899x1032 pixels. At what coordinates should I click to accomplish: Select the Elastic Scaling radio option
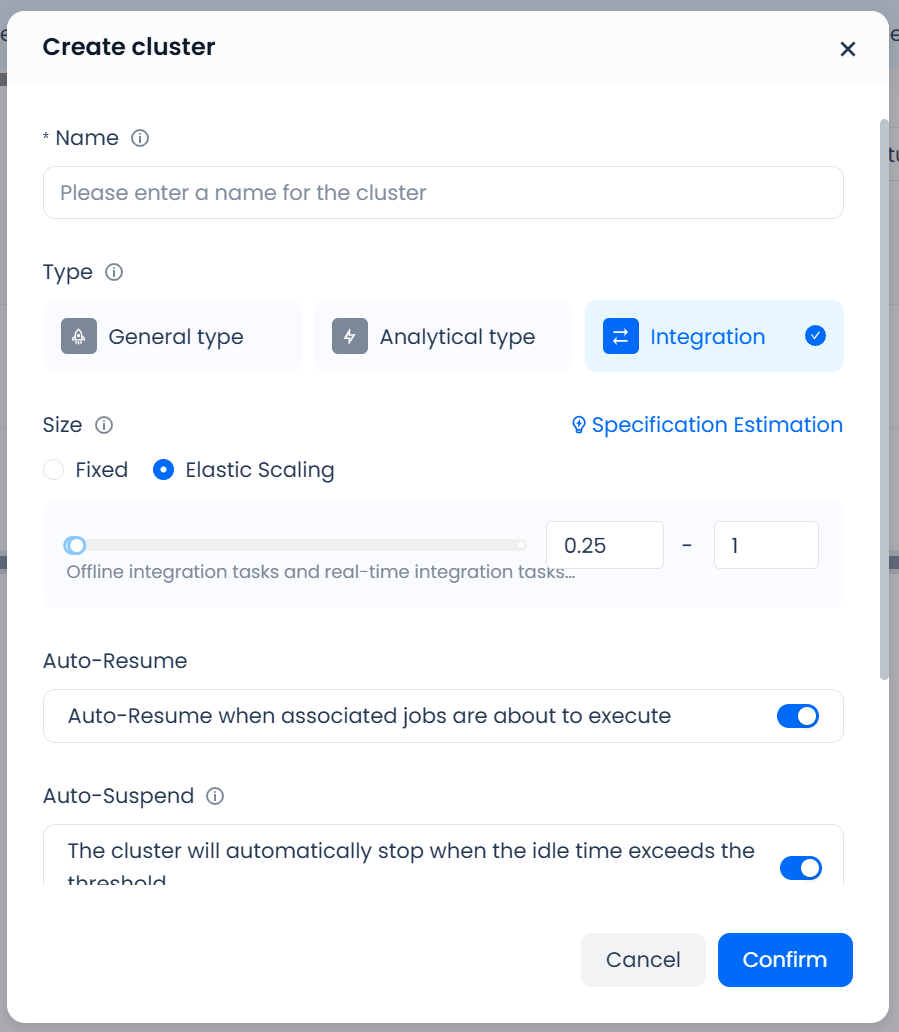(x=164, y=470)
